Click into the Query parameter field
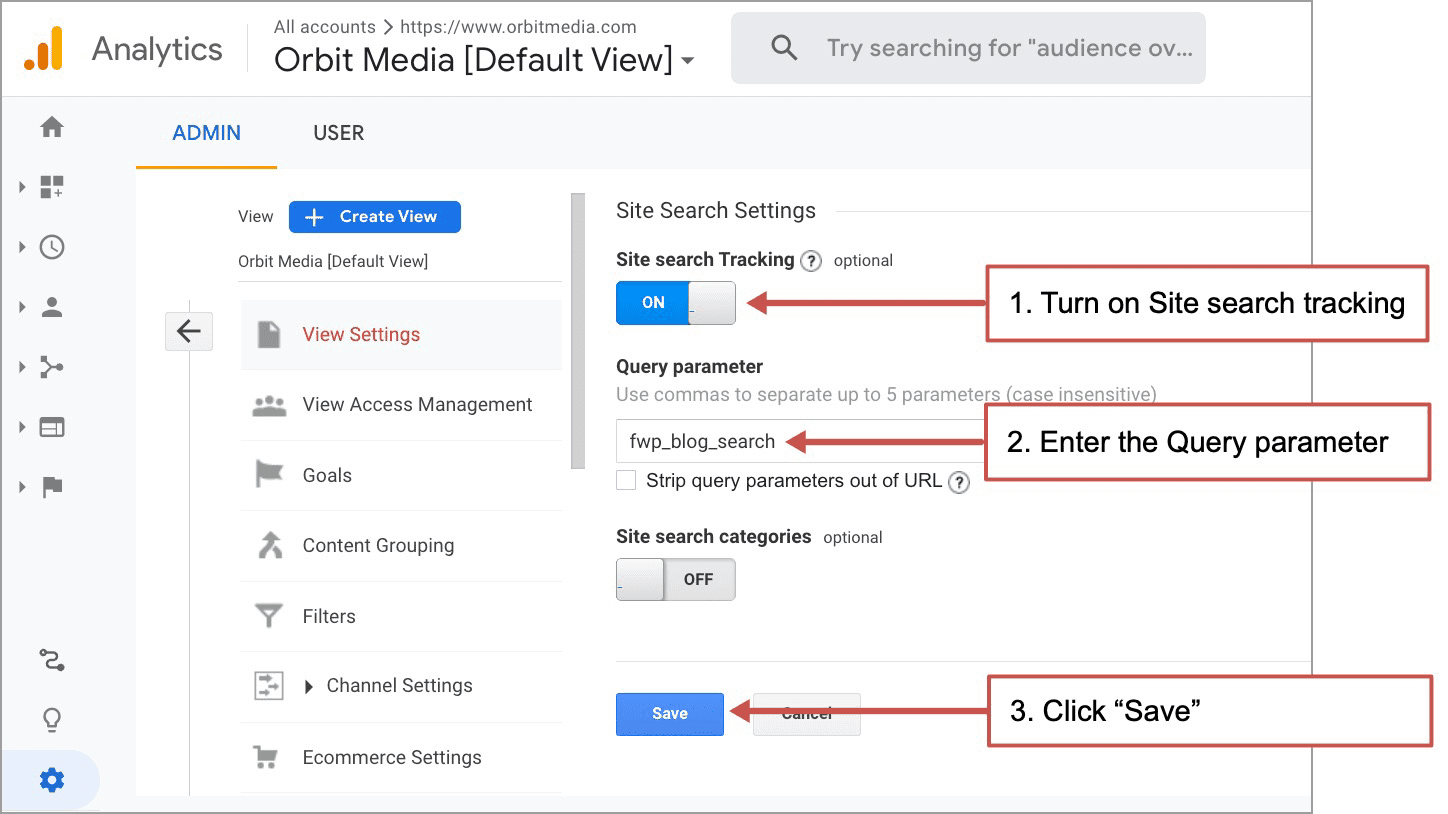 pos(800,441)
